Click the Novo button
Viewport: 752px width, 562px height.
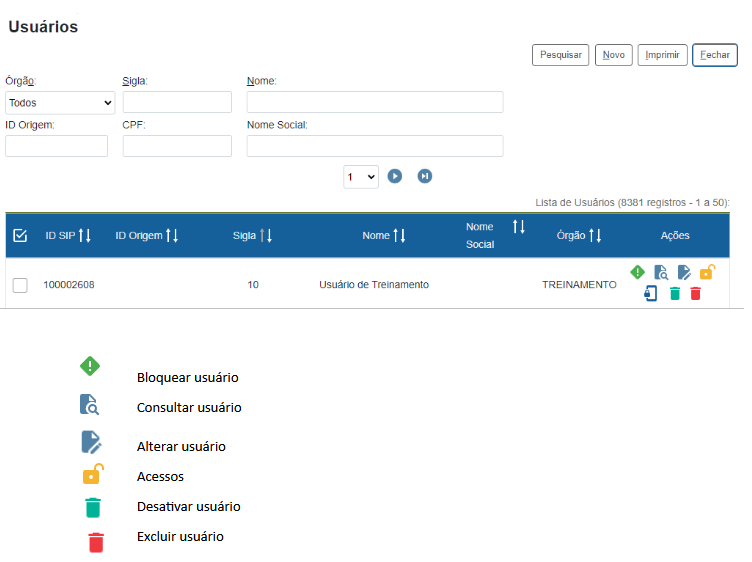point(613,55)
